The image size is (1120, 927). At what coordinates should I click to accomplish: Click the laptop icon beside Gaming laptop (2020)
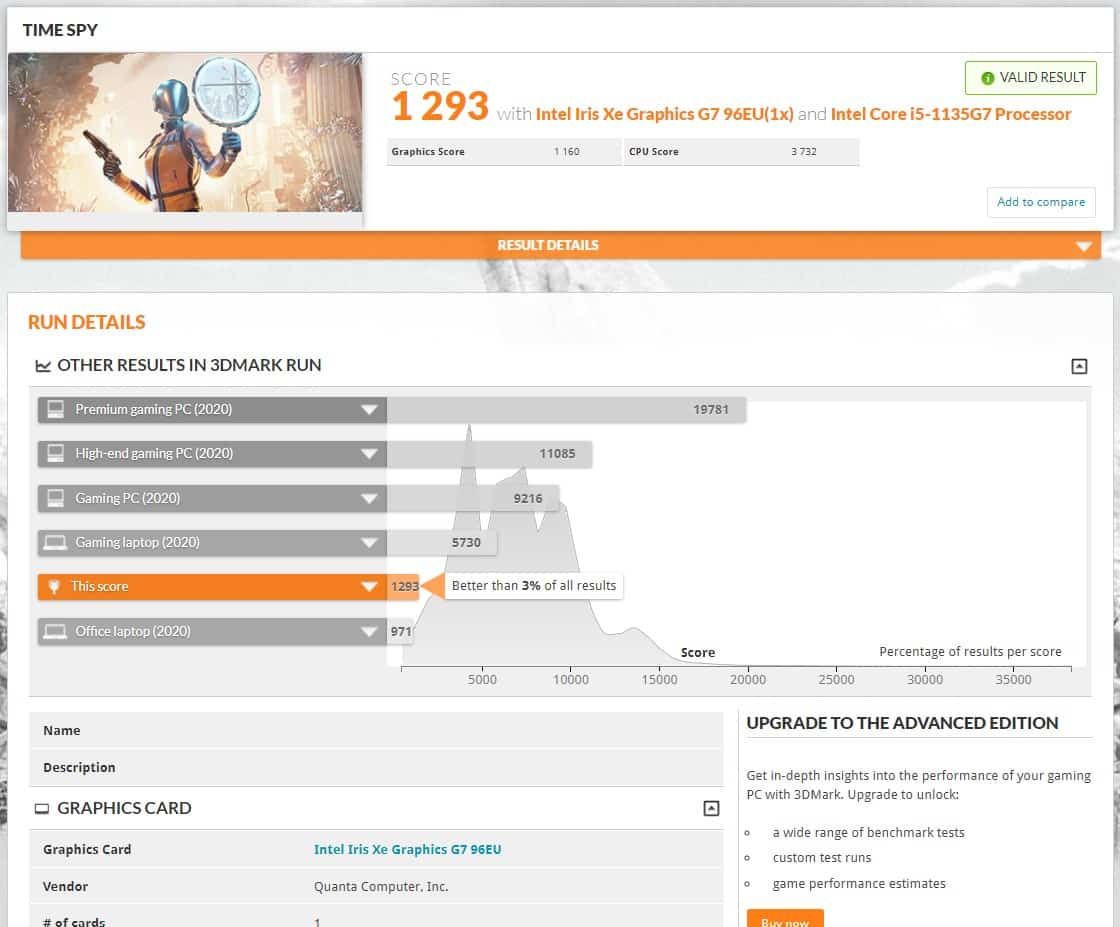pyautogui.click(x=56, y=542)
